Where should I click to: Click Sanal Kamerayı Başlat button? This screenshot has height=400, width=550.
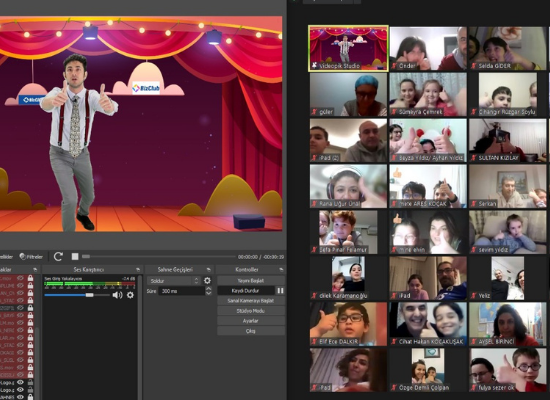[250, 301]
